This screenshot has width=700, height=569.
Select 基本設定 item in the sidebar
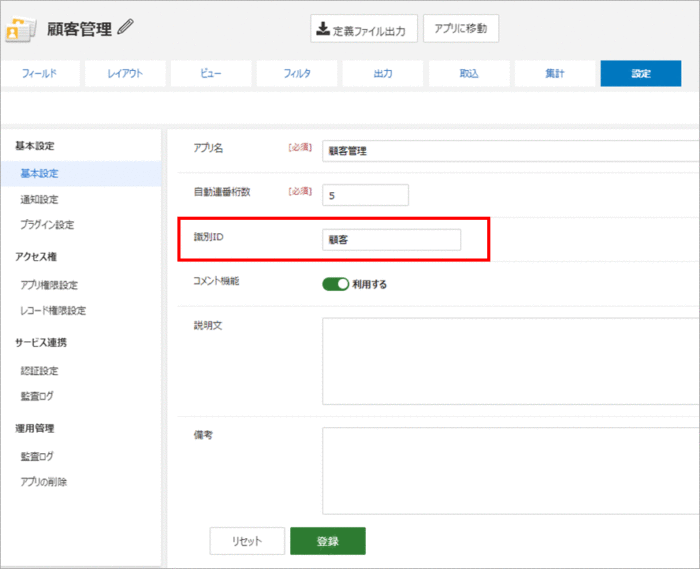pyautogui.click(x=80, y=174)
